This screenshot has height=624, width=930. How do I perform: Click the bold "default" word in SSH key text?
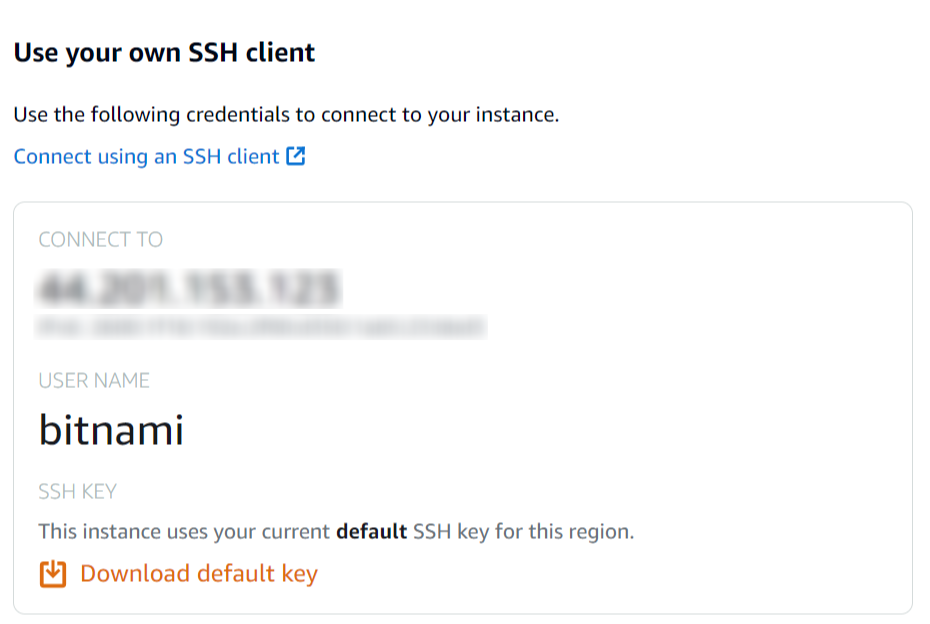pyautogui.click(x=371, y=531)
